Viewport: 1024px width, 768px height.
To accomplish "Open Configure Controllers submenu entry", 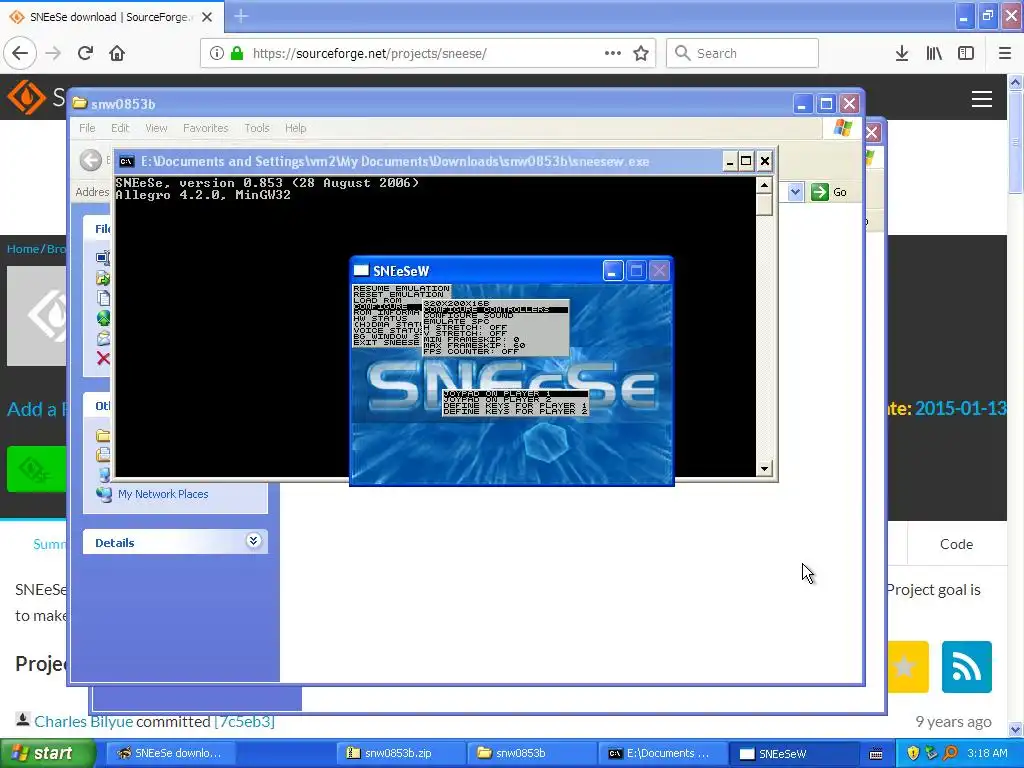I will (x=495, y=310).
